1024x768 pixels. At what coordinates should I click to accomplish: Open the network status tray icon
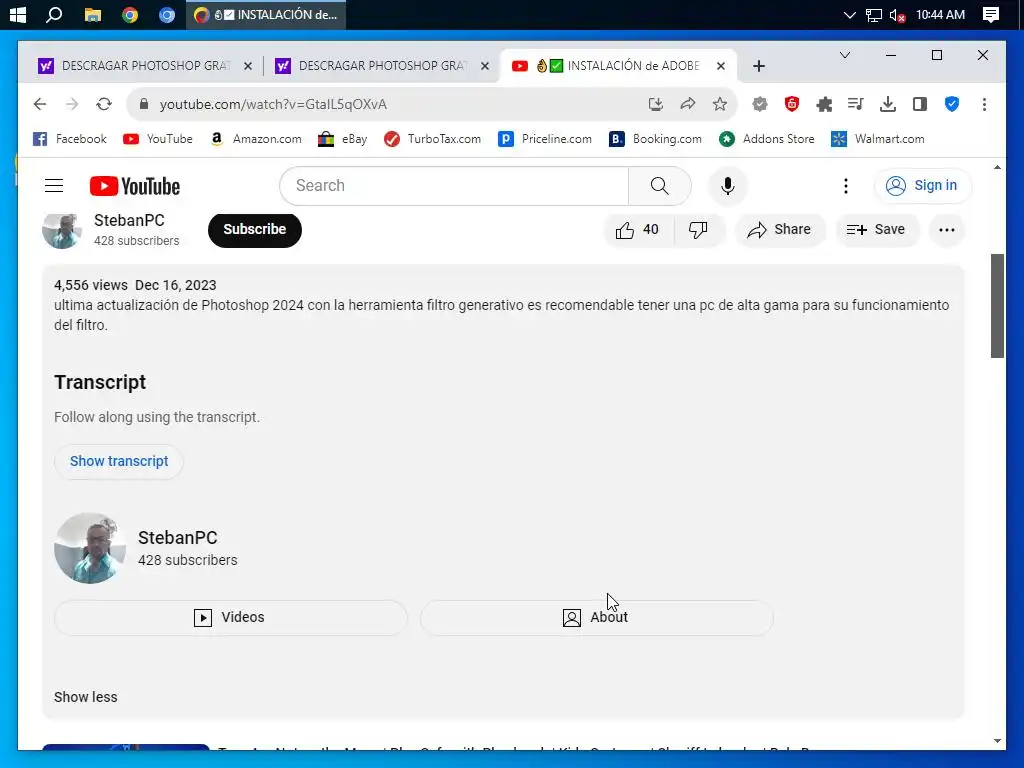click(874, 15)
